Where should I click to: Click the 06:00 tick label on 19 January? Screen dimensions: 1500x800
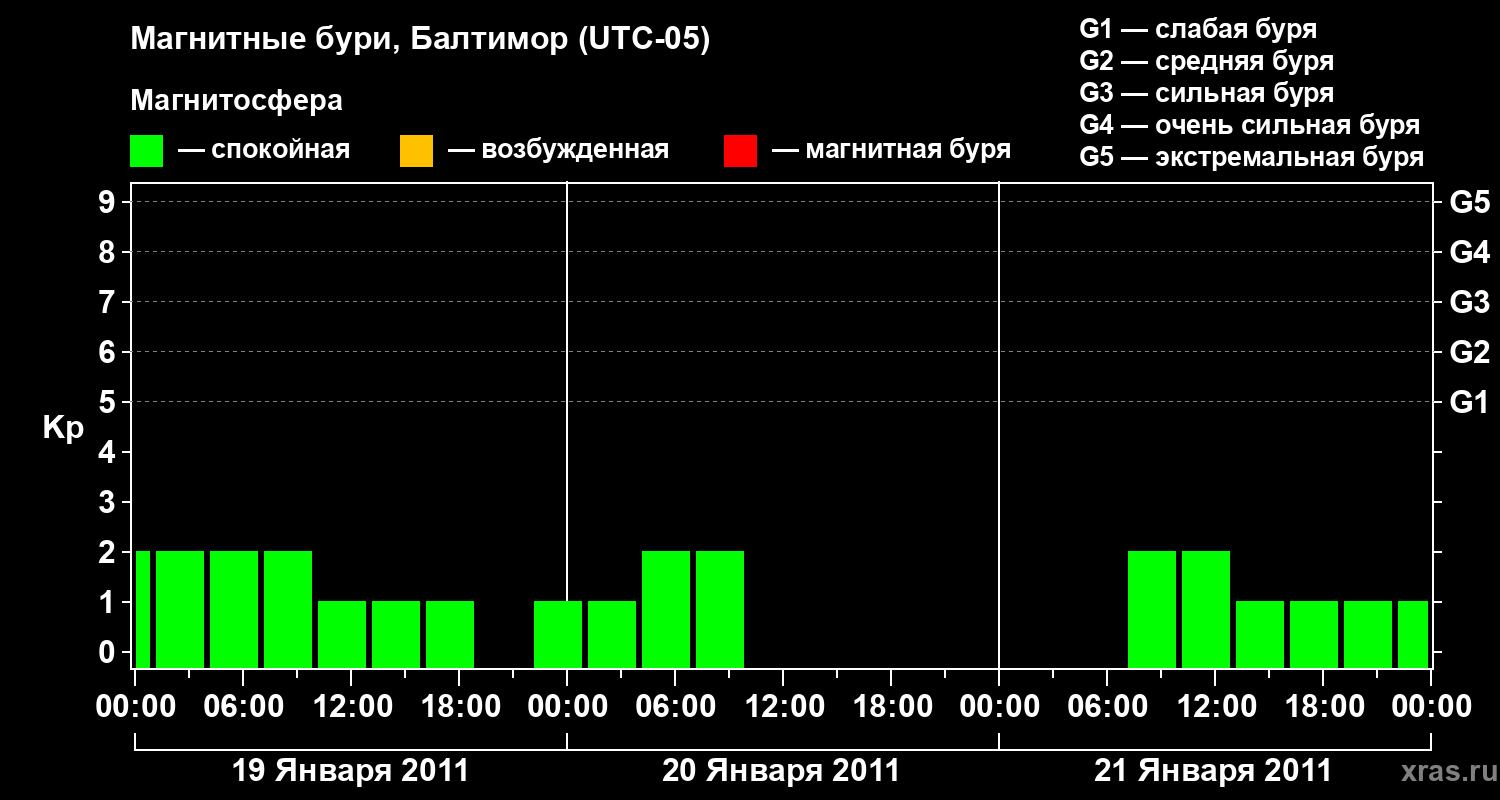point(242,707)
